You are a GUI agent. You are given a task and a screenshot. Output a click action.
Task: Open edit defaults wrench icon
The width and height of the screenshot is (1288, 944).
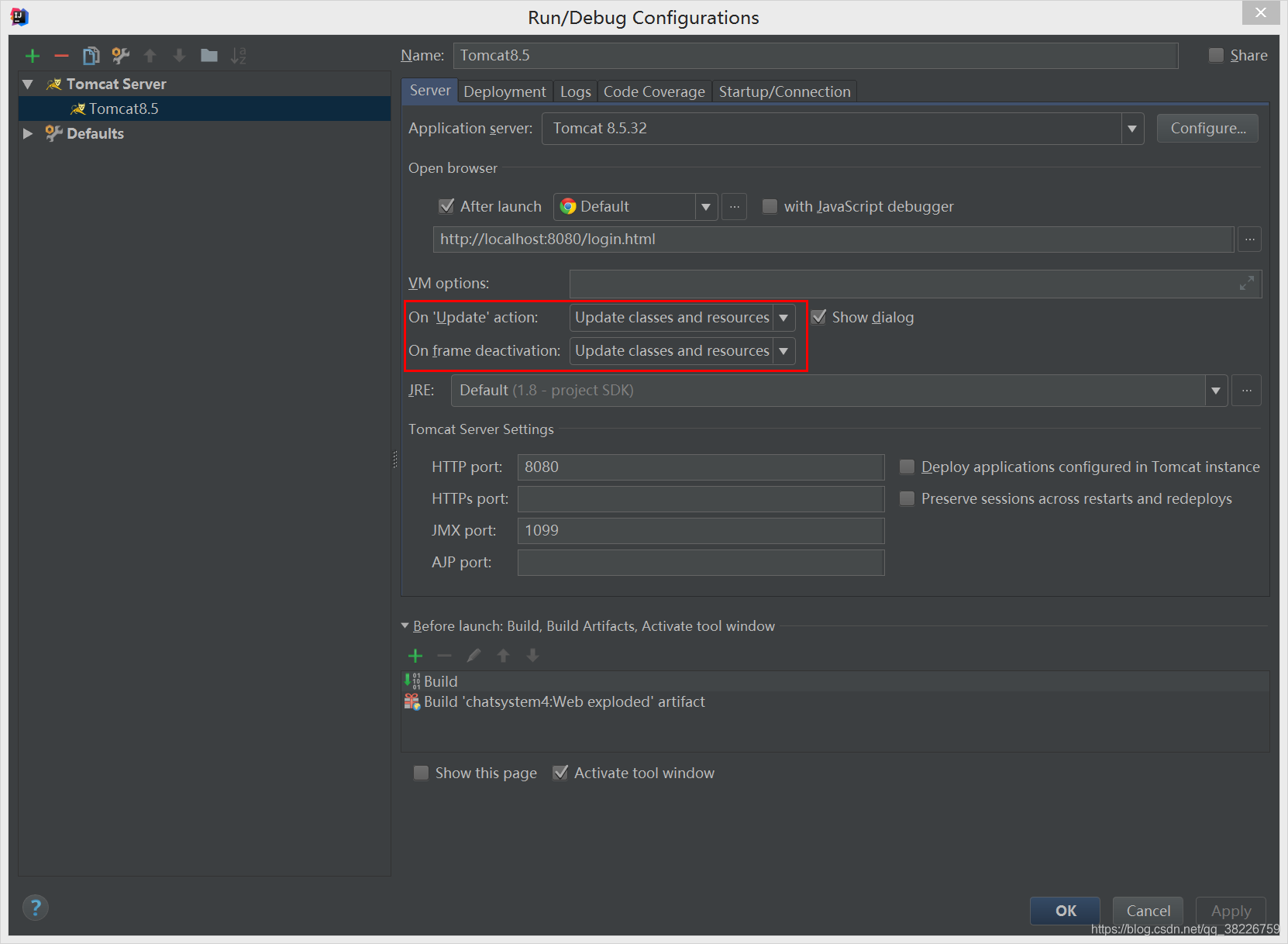pyautogui.click(x=121, y=56)
